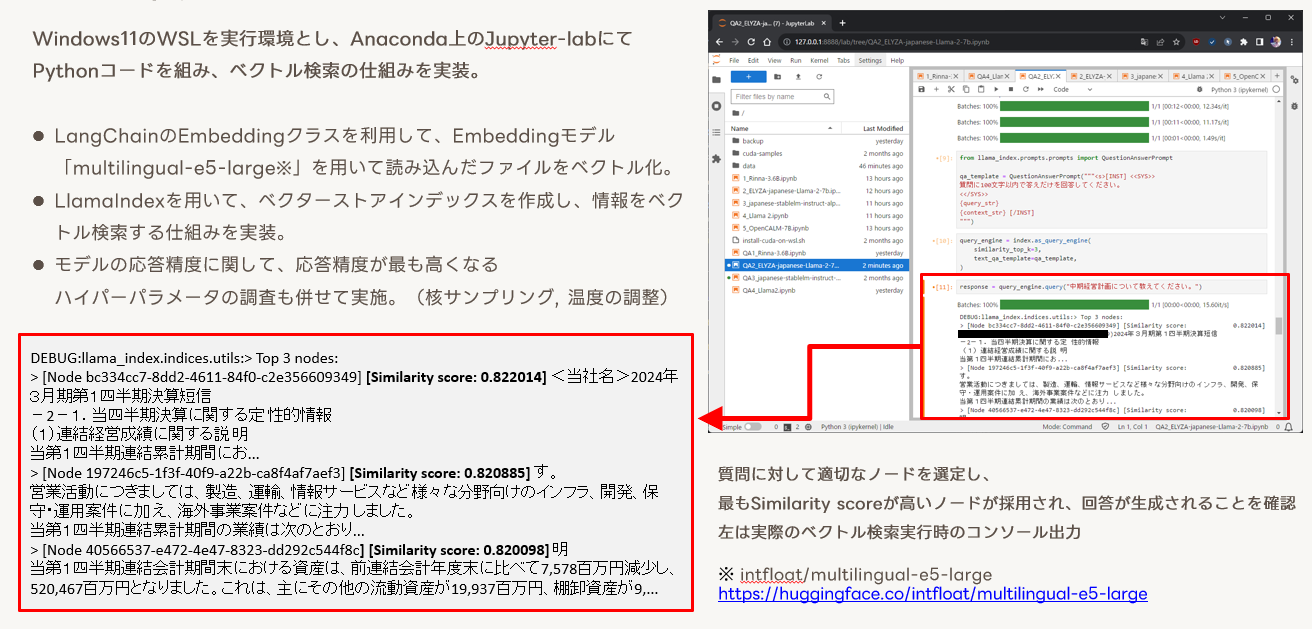The height and width of the screenshot is (629, 1312).
Task: Open the Running Terminals and Kernels panel
Action: (715, 106)
